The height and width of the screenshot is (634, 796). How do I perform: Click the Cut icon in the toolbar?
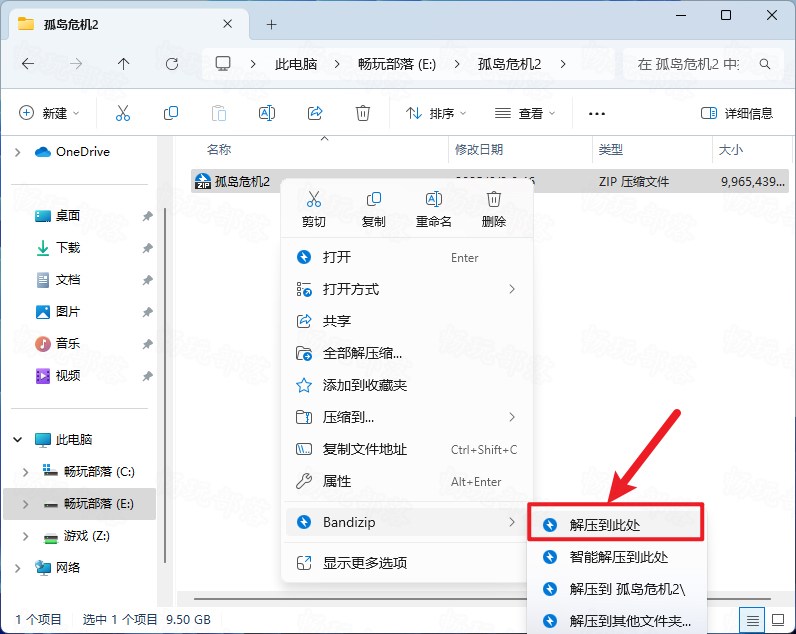(x=123, y=113)
